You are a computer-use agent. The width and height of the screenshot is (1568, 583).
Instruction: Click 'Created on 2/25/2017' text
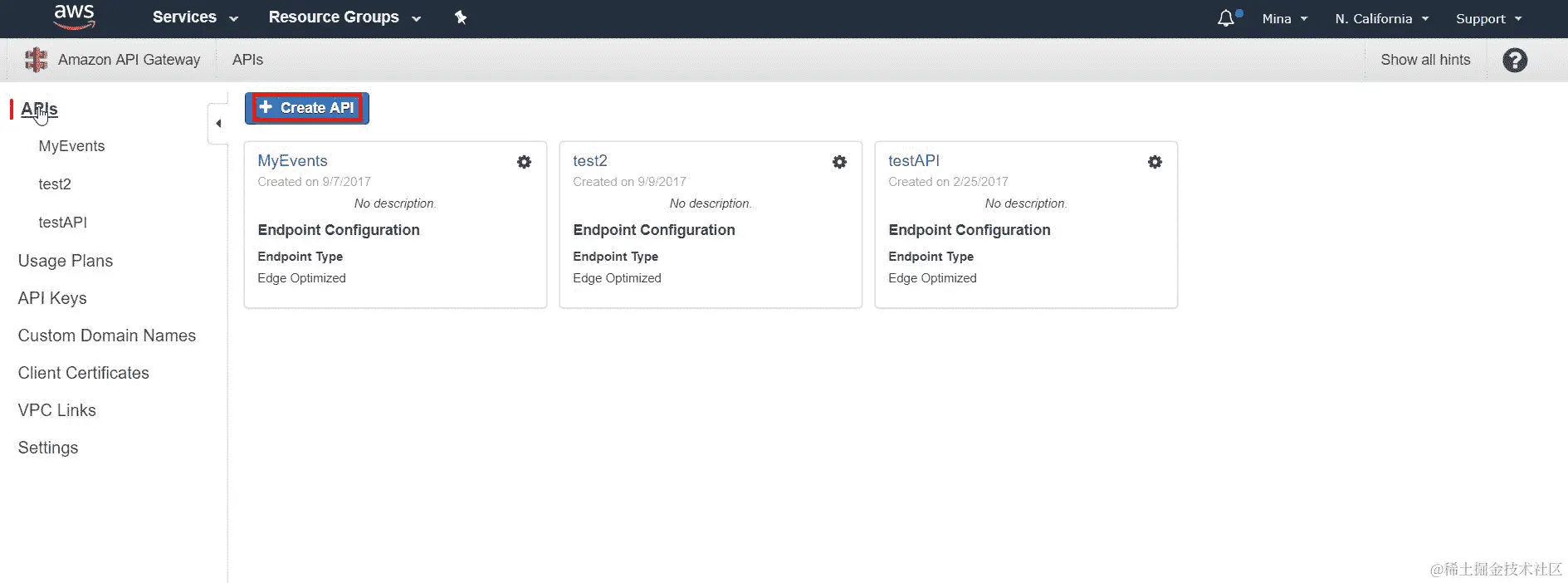(948, 182)
